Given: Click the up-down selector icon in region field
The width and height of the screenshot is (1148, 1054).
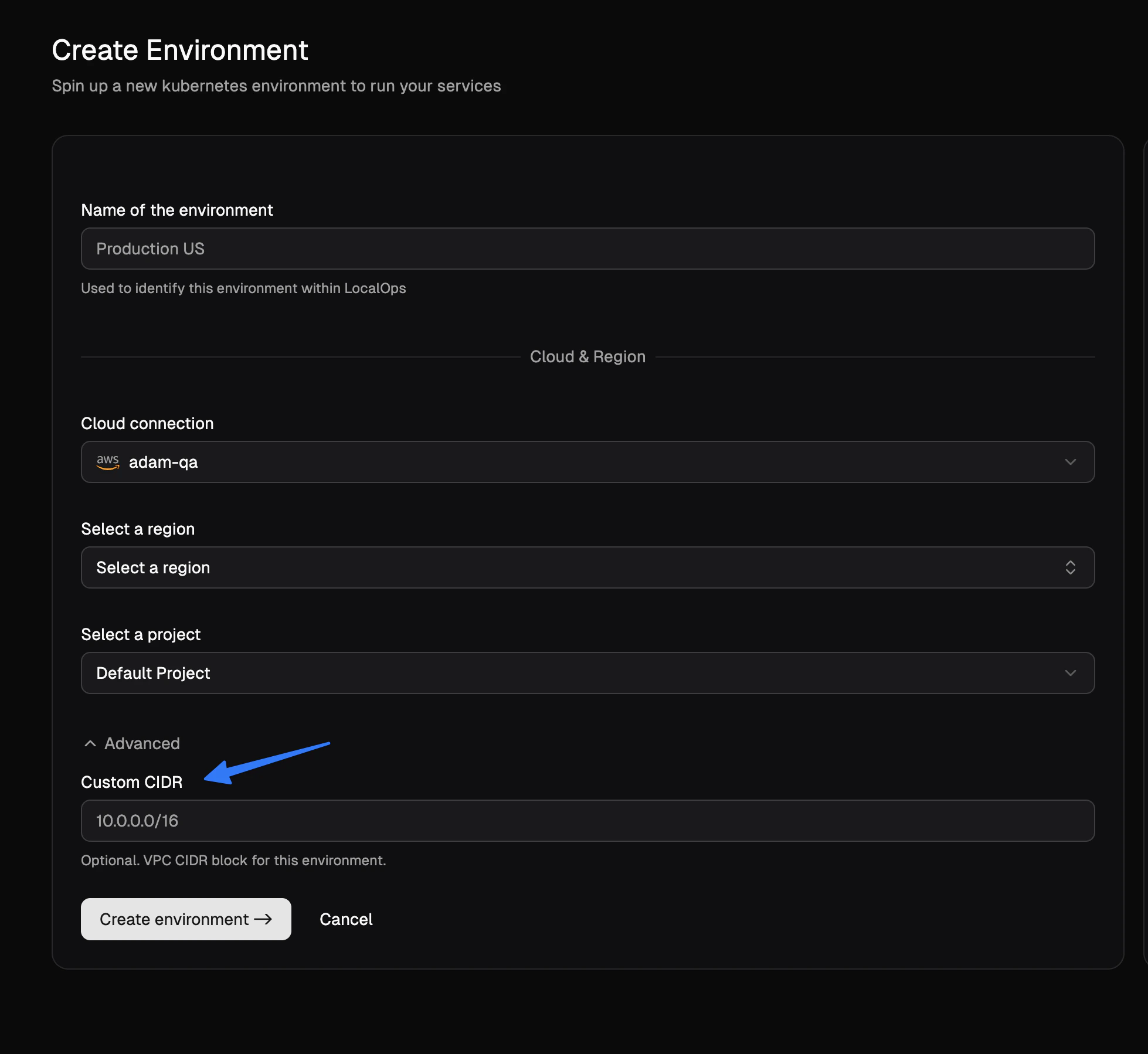Looking at the screenshot, I should click(1070, 567).
